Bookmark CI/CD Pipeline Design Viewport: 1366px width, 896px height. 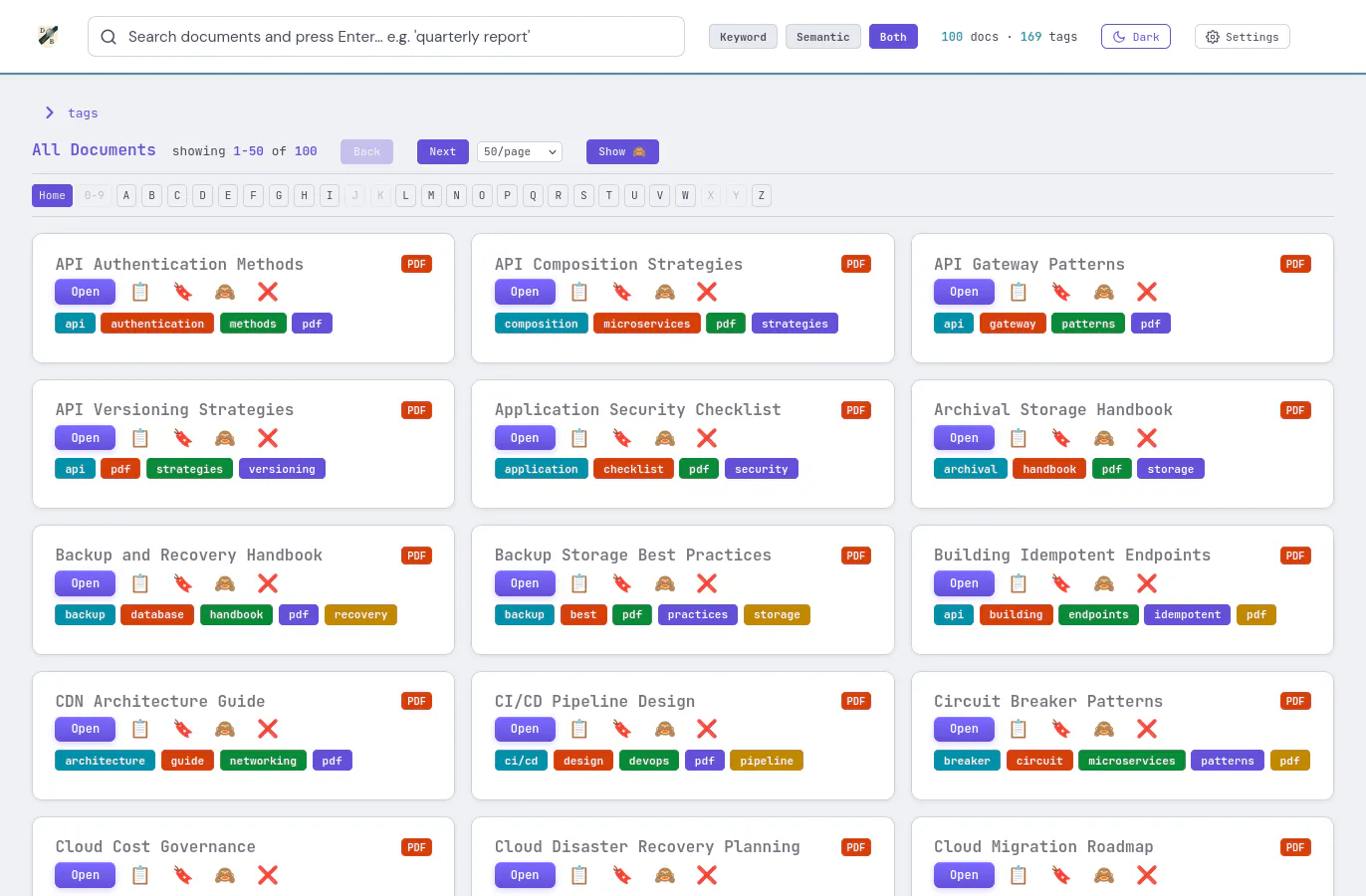point(622,729)
